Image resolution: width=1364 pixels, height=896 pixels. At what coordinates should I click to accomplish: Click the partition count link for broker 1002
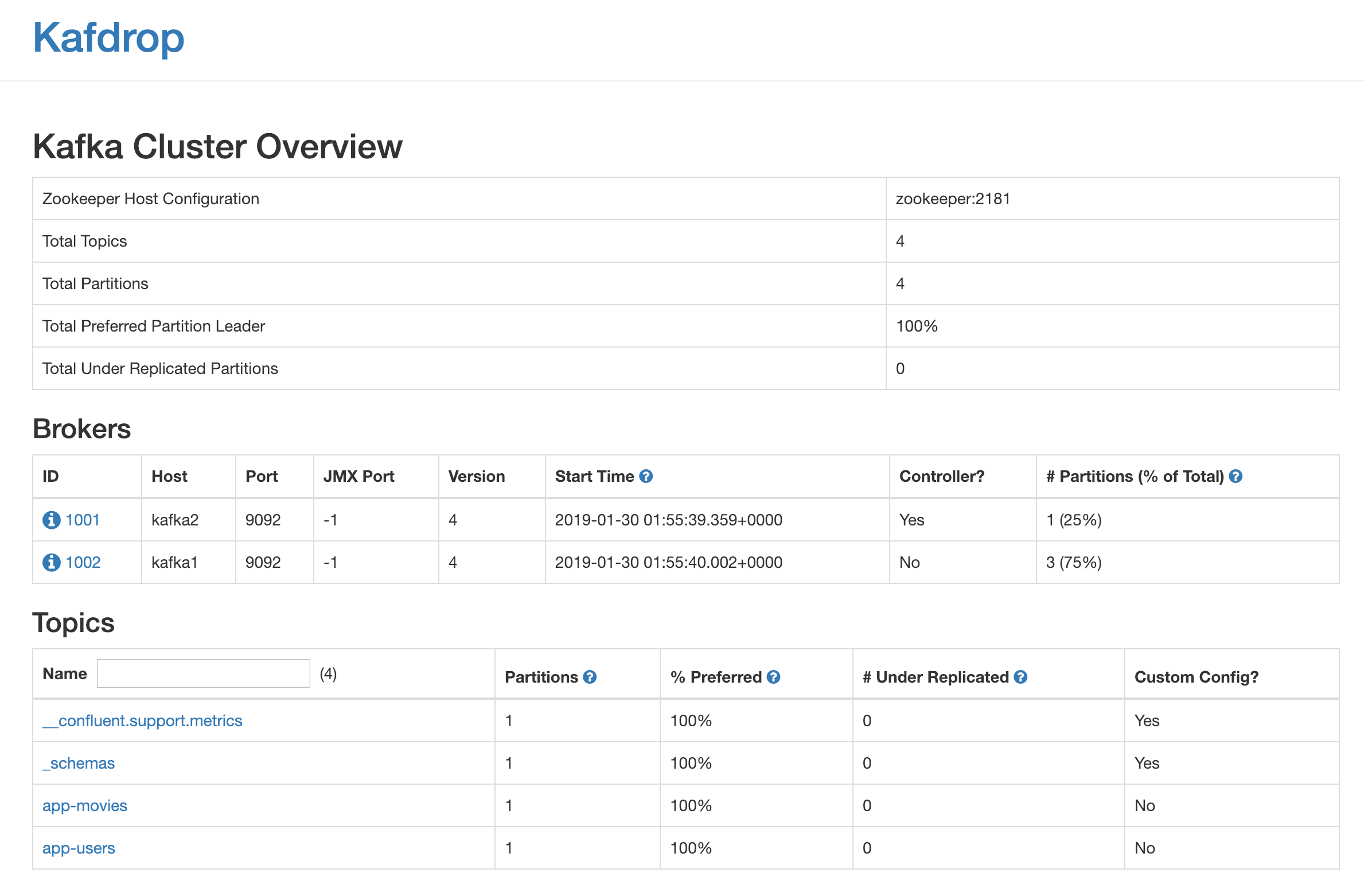coord(1073,562)
